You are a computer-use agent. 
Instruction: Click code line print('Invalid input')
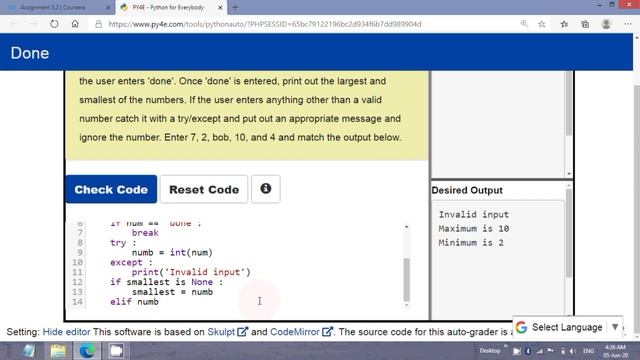191,272
